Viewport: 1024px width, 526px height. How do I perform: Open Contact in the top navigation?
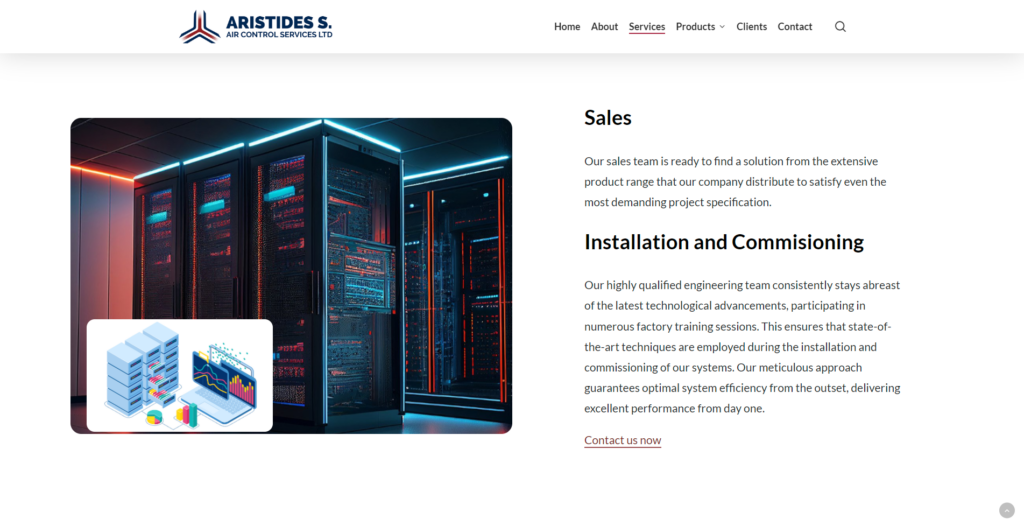795,27
